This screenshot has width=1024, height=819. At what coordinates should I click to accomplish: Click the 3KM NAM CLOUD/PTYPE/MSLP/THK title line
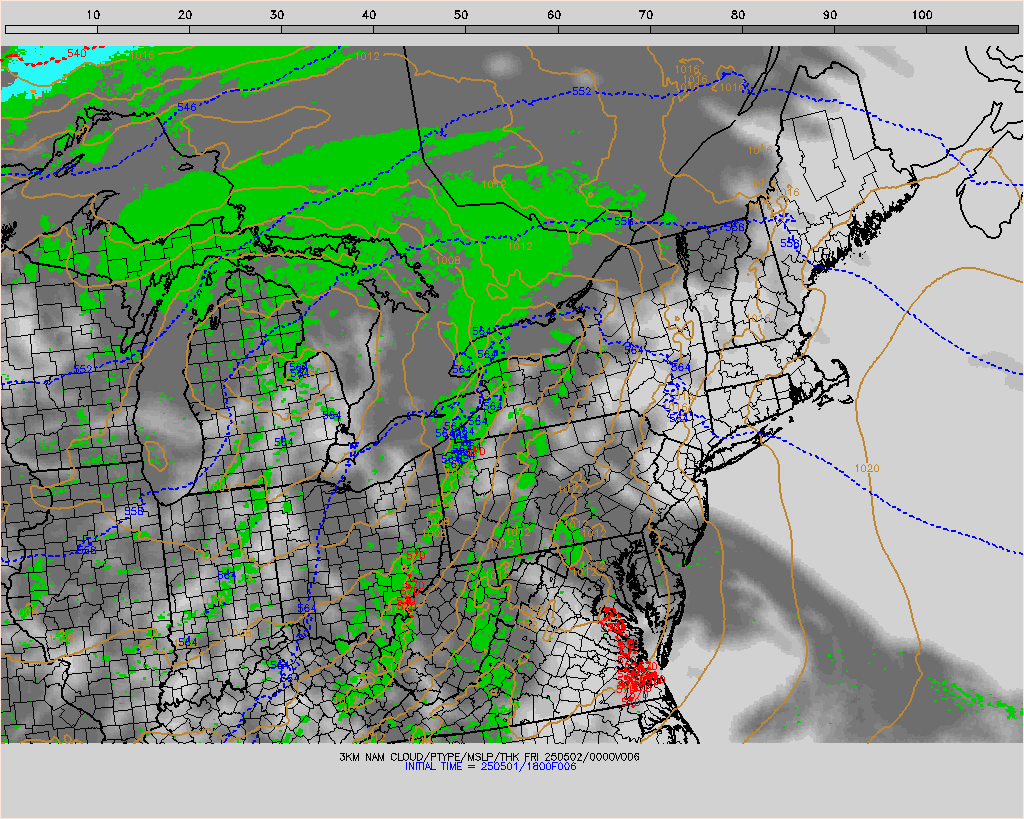pos(490,757)
